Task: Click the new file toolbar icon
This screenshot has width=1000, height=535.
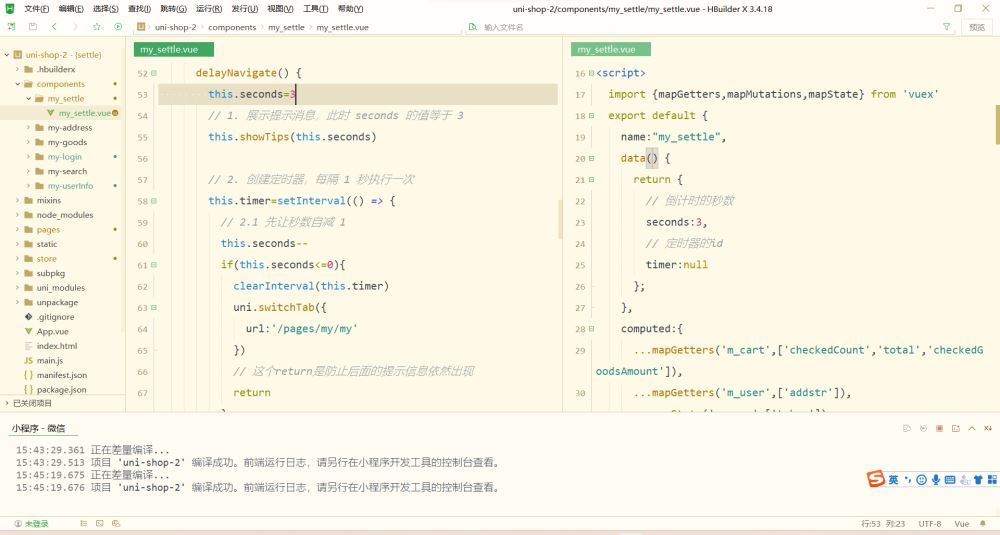Action: tap(11, 27)
